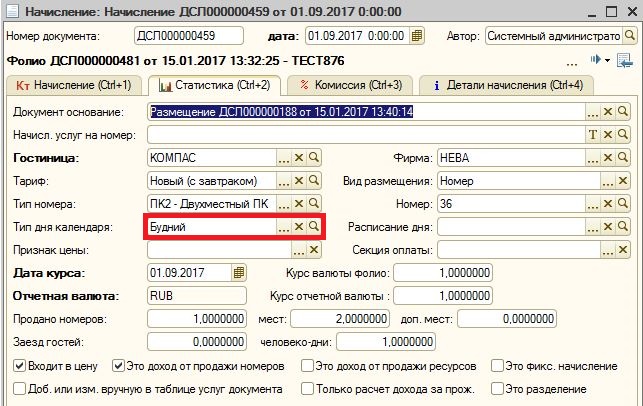Open selection for Расписание дня field
The image size is (643, 406).
coord(593,226)
